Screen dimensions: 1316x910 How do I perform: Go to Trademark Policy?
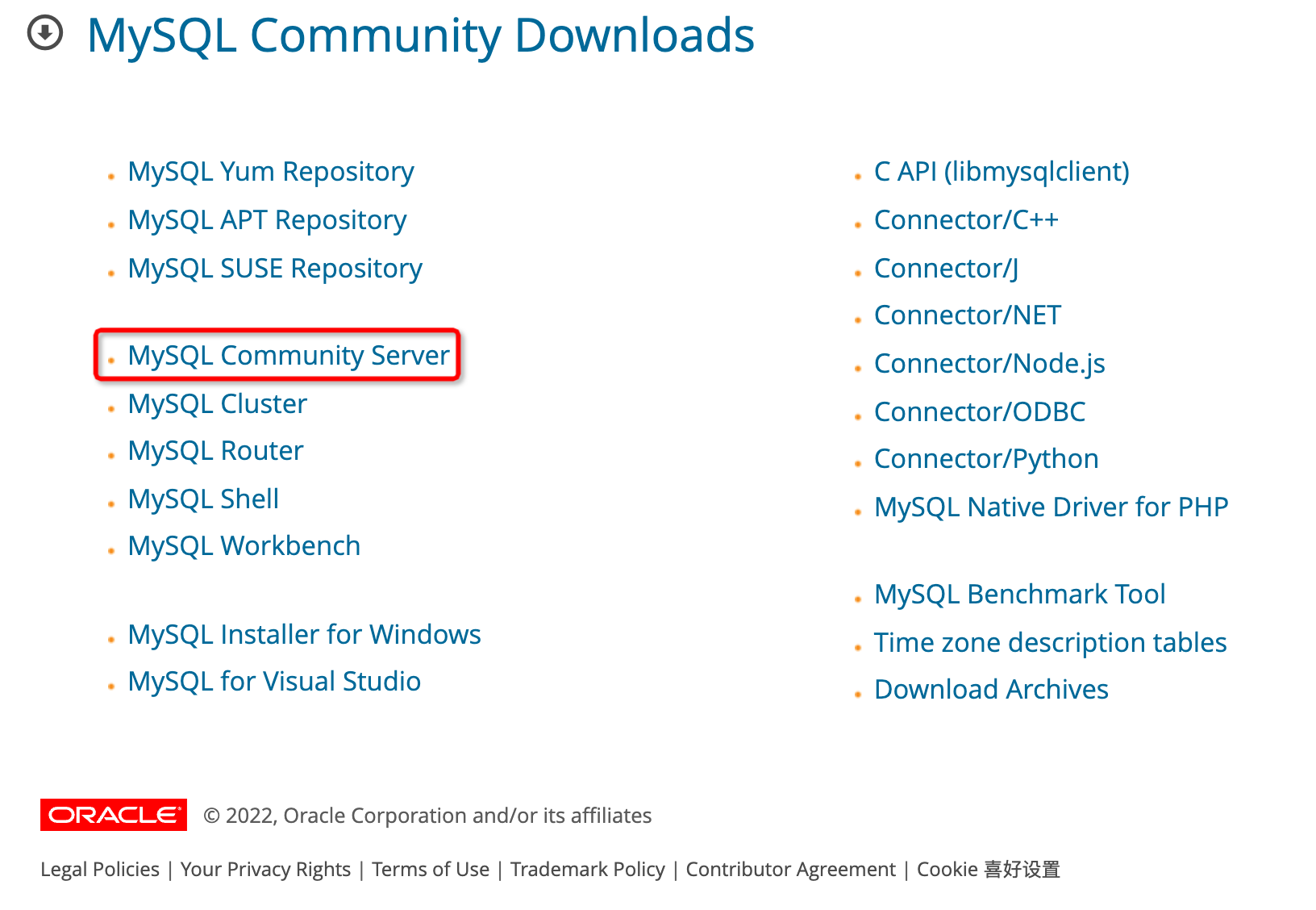[x=588, y=870]
